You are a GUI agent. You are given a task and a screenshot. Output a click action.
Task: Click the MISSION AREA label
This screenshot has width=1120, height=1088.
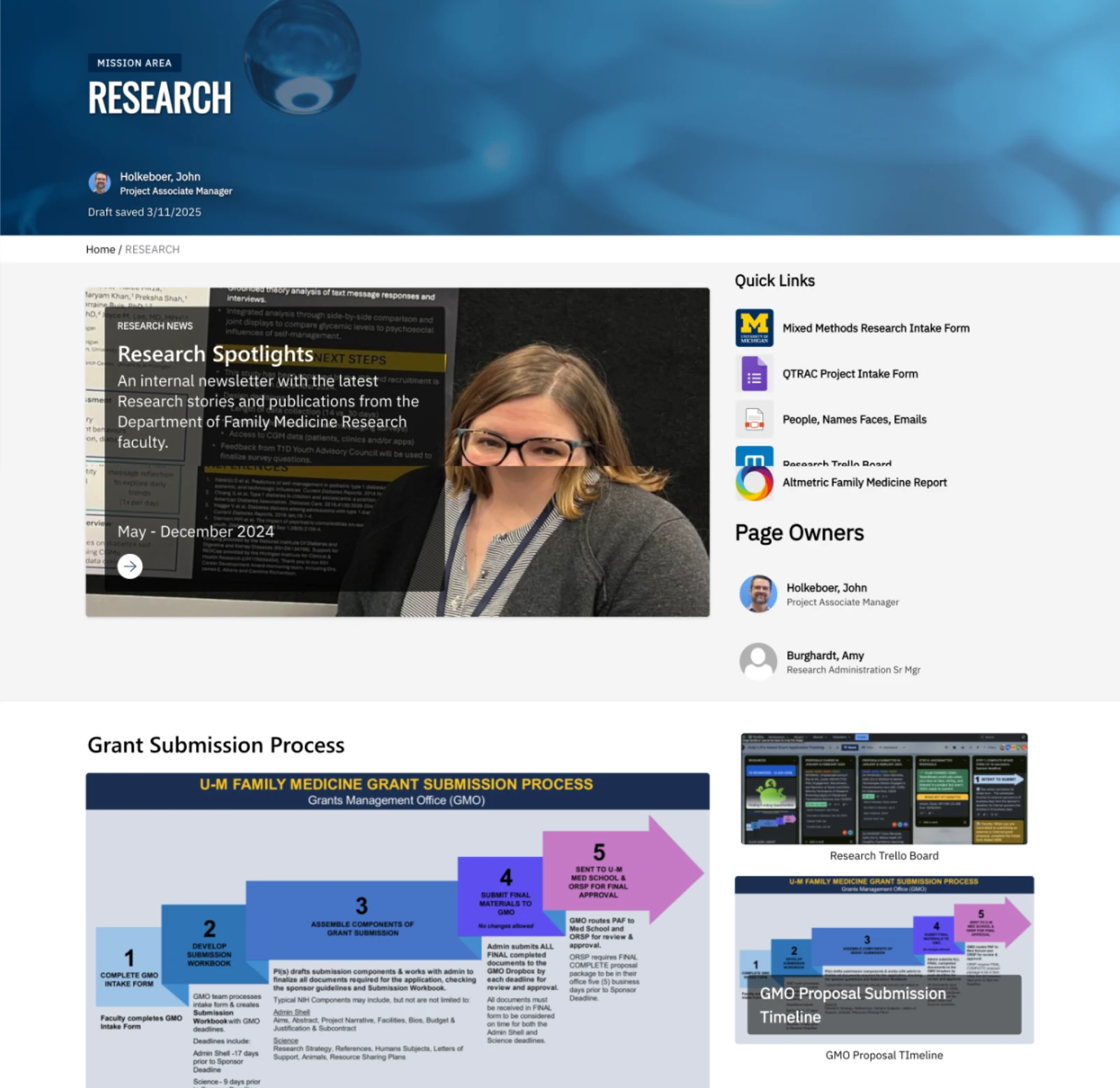(134, 63)
